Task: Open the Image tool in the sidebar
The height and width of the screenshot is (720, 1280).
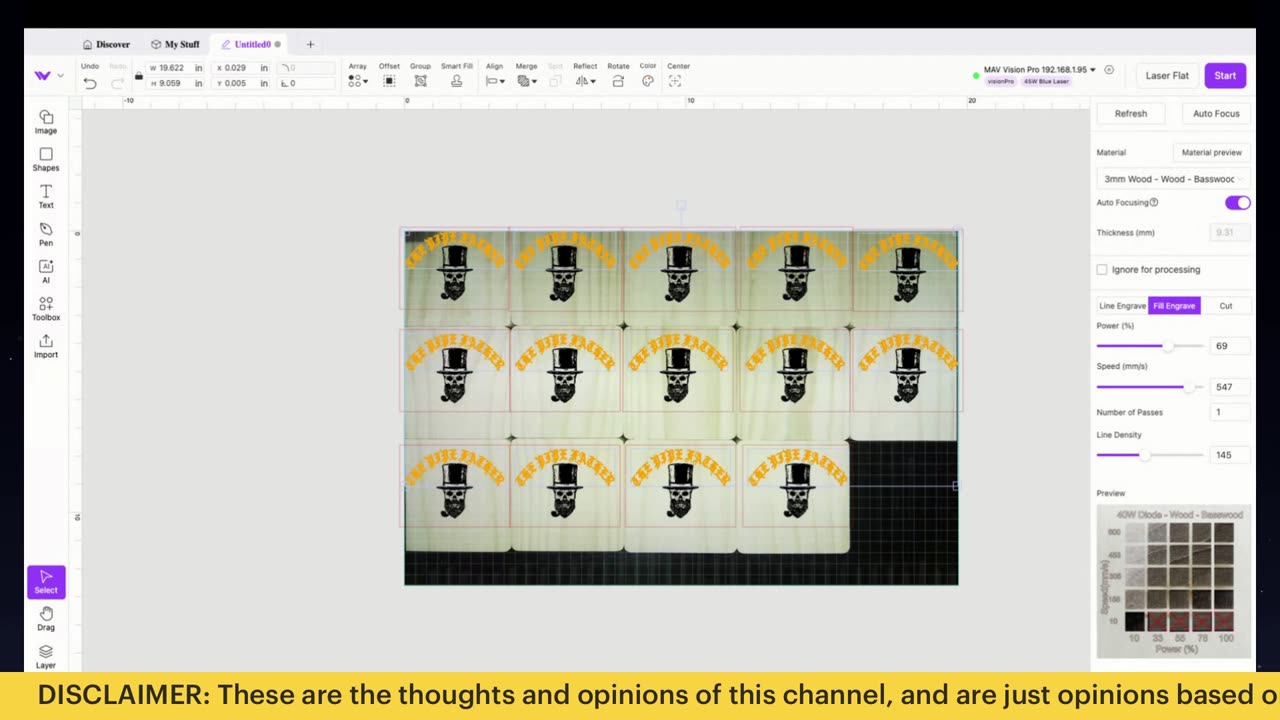Action: coord(46,122)
